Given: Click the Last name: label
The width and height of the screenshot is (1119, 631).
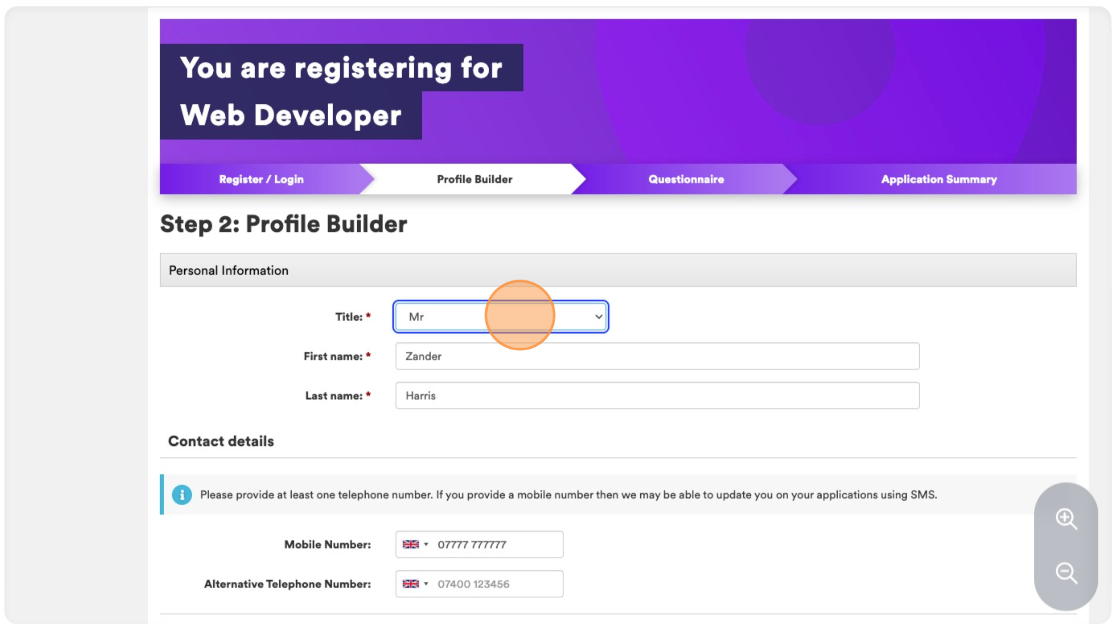Looking at the screenshot, I should tap(338, 395).
